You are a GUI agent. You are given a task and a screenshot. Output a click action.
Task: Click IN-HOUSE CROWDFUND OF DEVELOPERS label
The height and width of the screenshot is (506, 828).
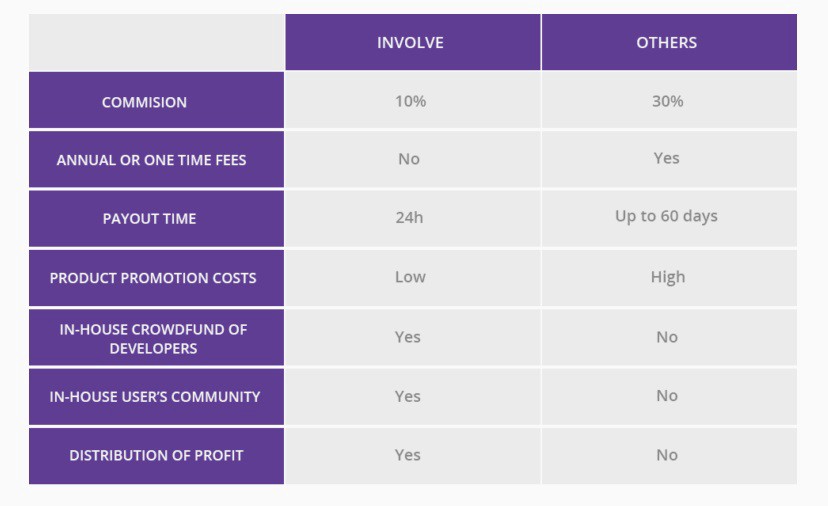coord(156,338)
